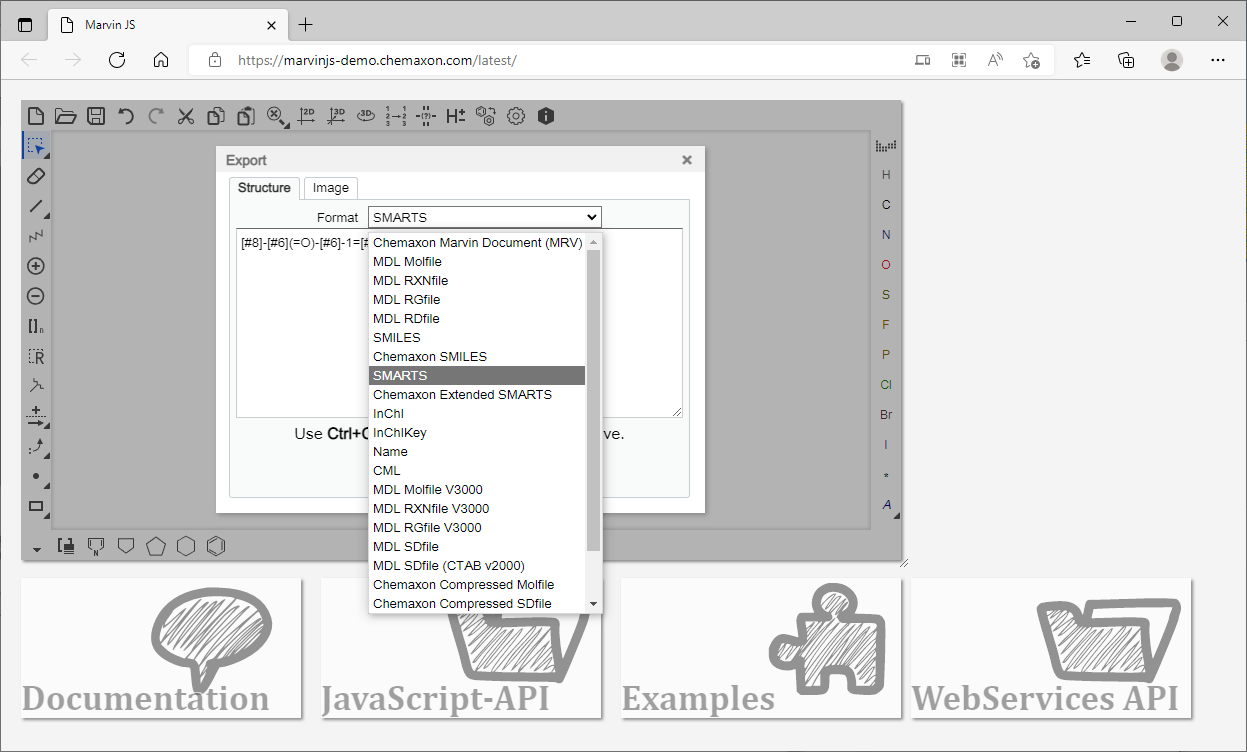
Task: Insert the cyclohexane template
Action: click(186, 546)
